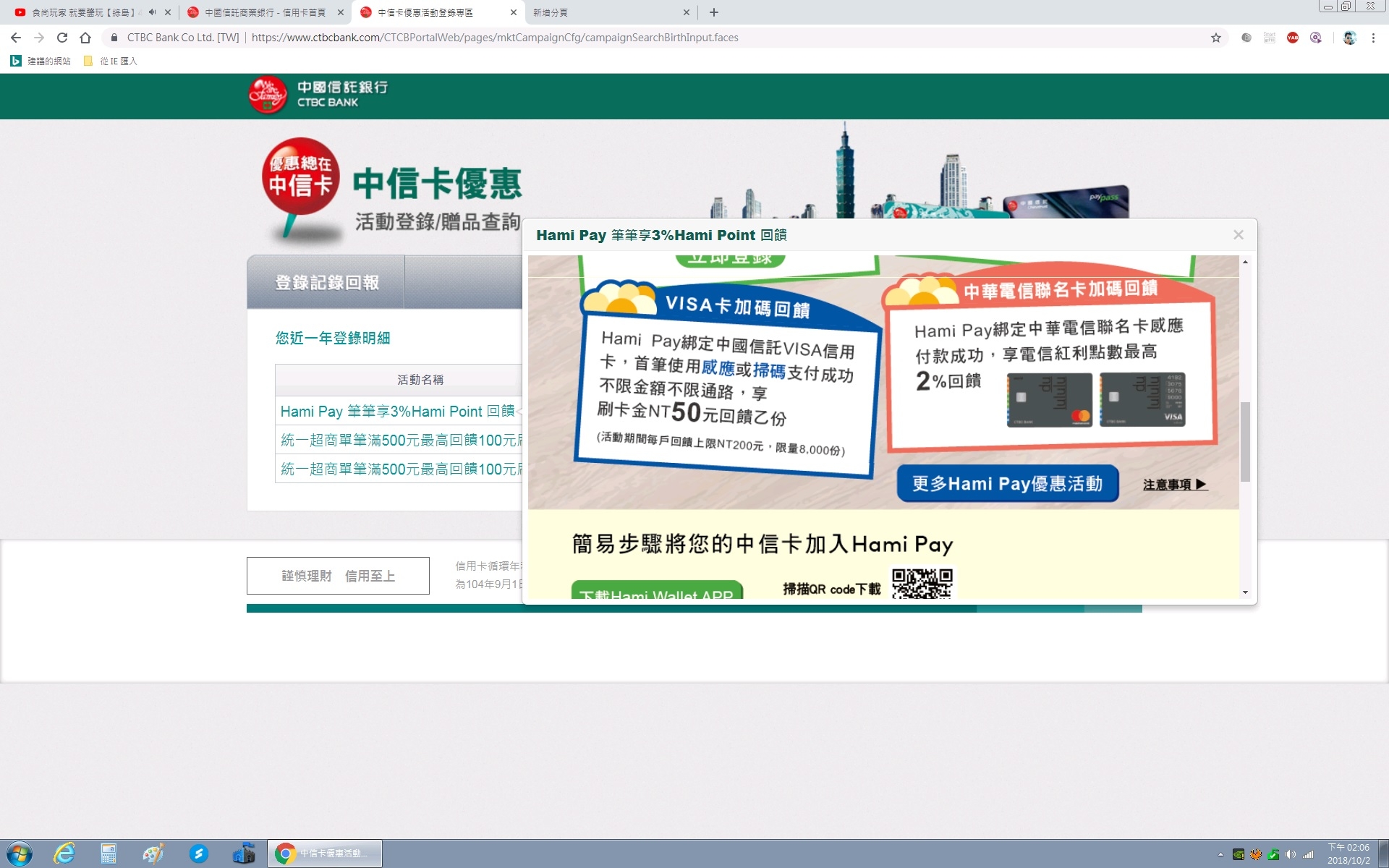
Task: Open the 注意事項 link in popup
Action: click(x=1175, y=485)
